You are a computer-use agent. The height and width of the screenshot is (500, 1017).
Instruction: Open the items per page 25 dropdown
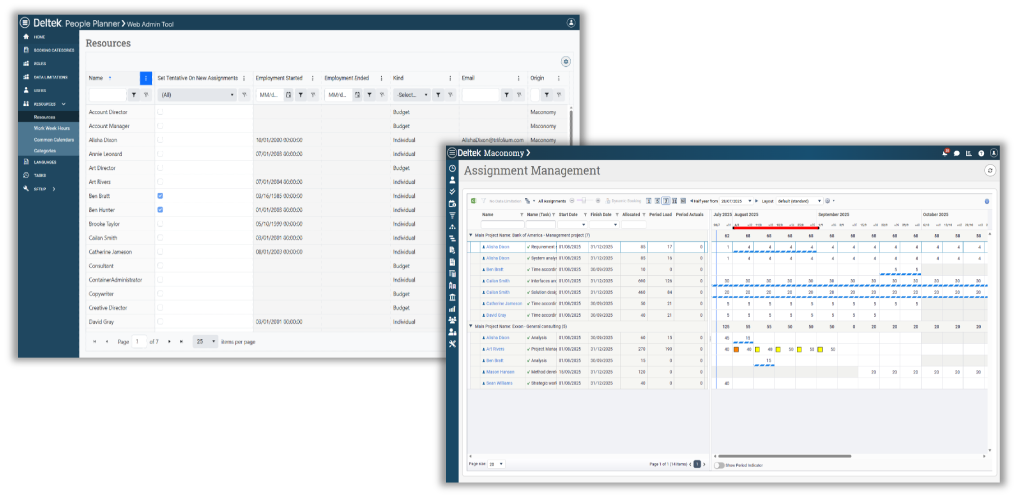click(x=206, y=341)
